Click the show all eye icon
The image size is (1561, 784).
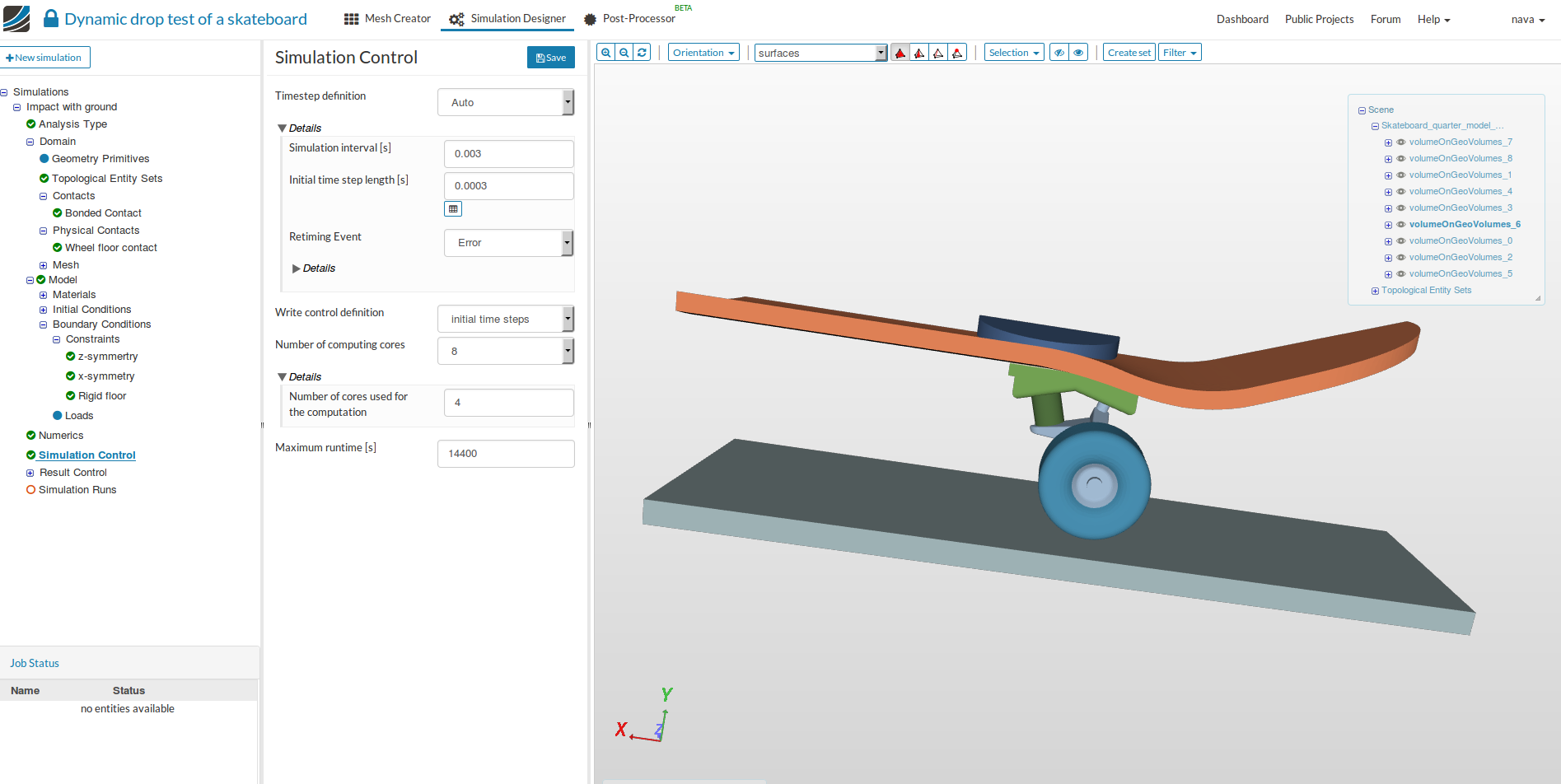(x=1078, y=53)
